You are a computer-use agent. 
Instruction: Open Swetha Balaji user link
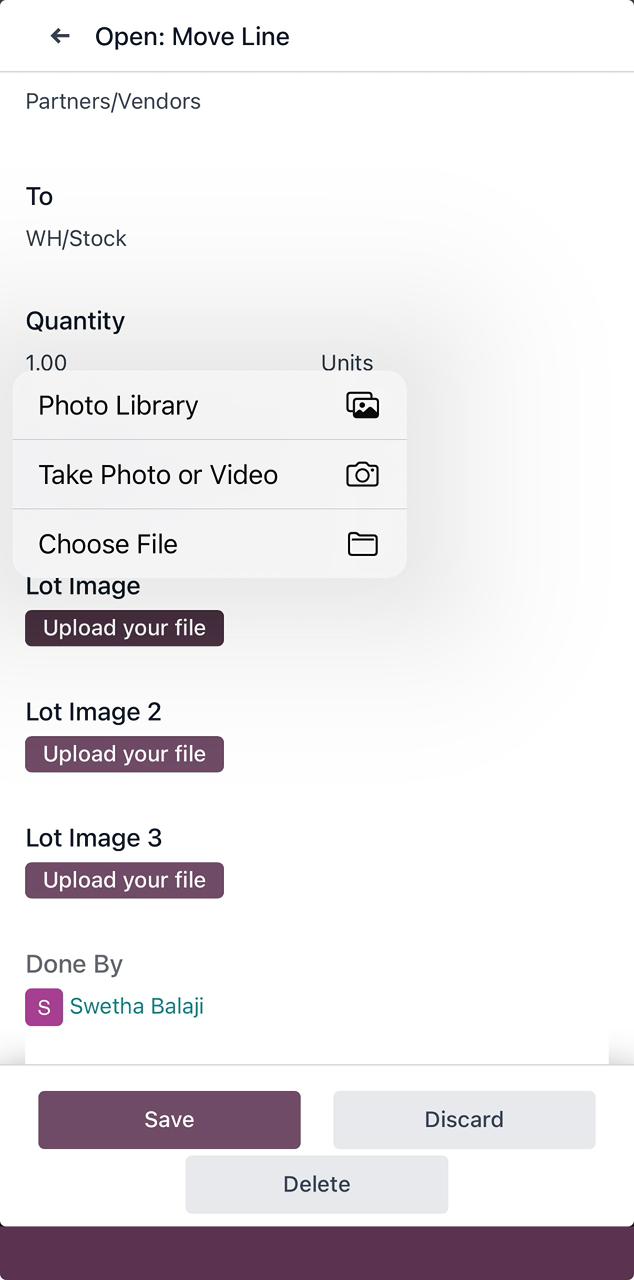(137, 1006)
